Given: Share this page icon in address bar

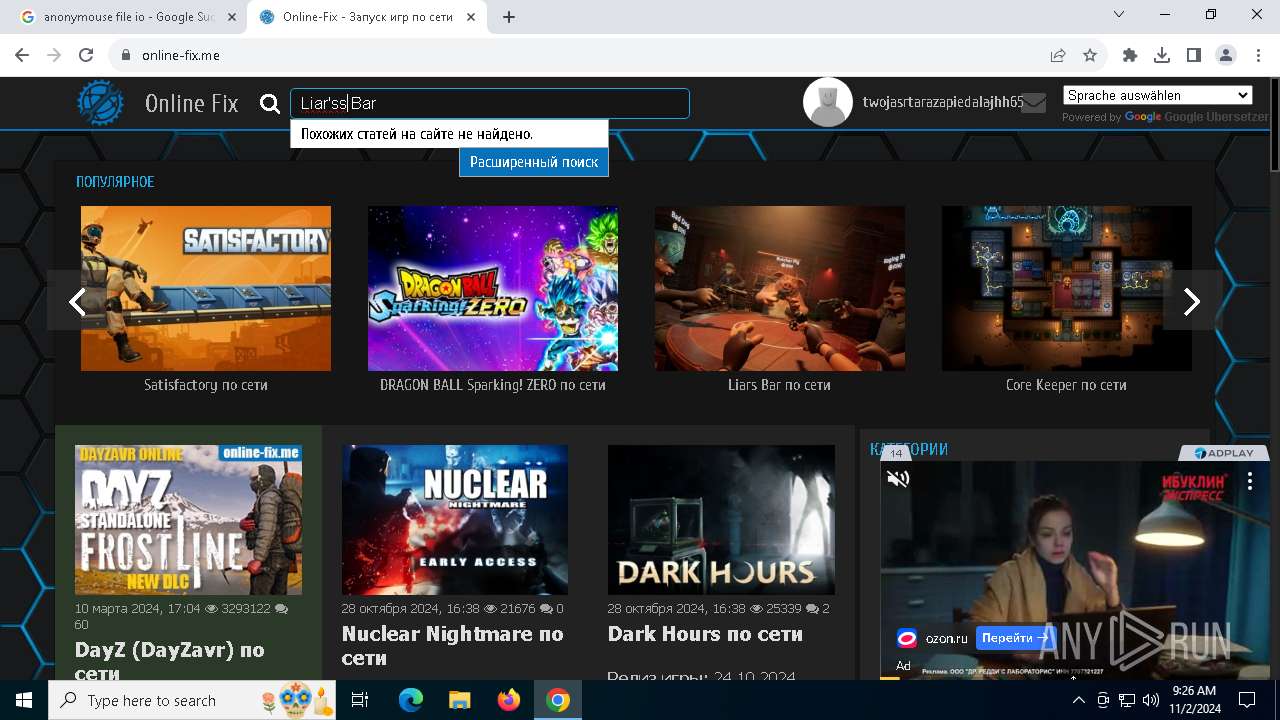Looking at the screenshot, I should pos(1058,56).
